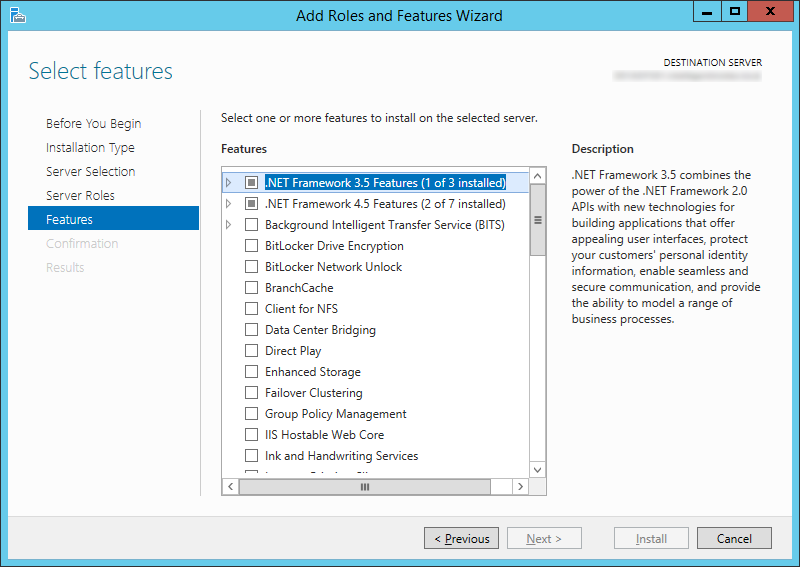Check Group Policy Management feature

pos(251,413)
